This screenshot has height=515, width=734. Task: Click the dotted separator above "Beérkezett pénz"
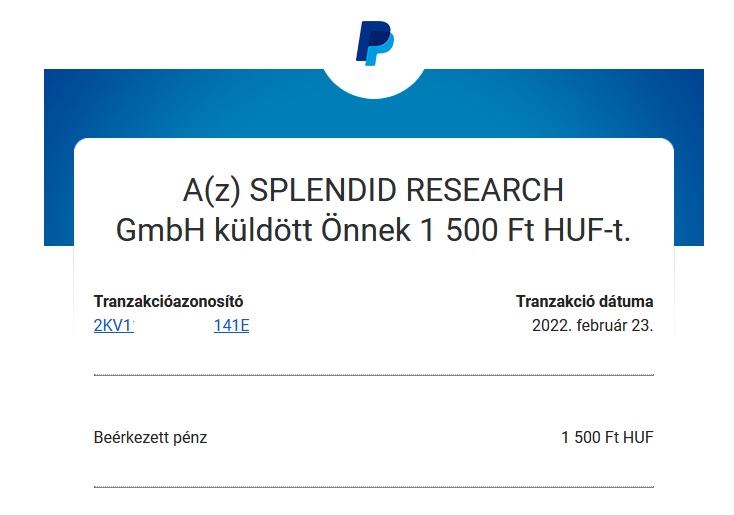click(x=373, y=375)
